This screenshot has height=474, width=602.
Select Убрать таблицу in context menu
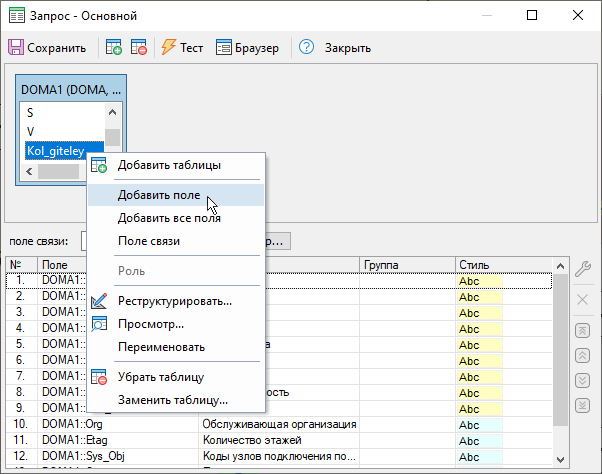coord(161,377)
